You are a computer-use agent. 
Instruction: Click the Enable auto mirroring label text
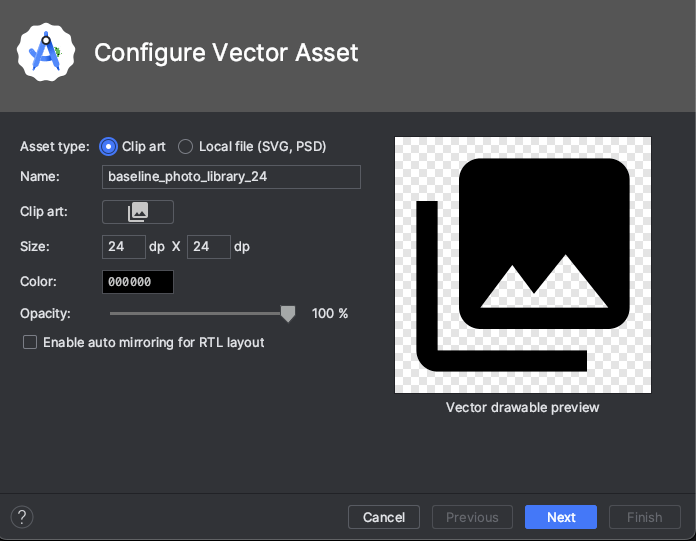(154, 342)
